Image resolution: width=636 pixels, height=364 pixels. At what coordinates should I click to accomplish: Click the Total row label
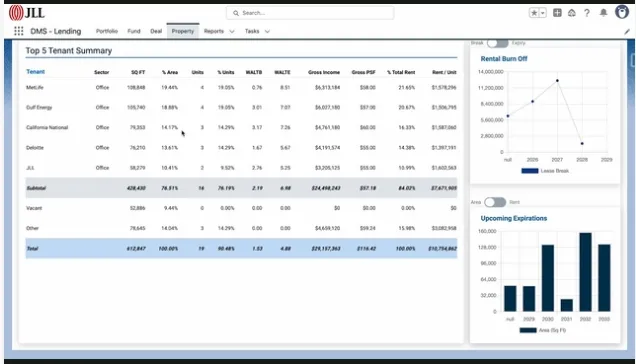point(32,248)
